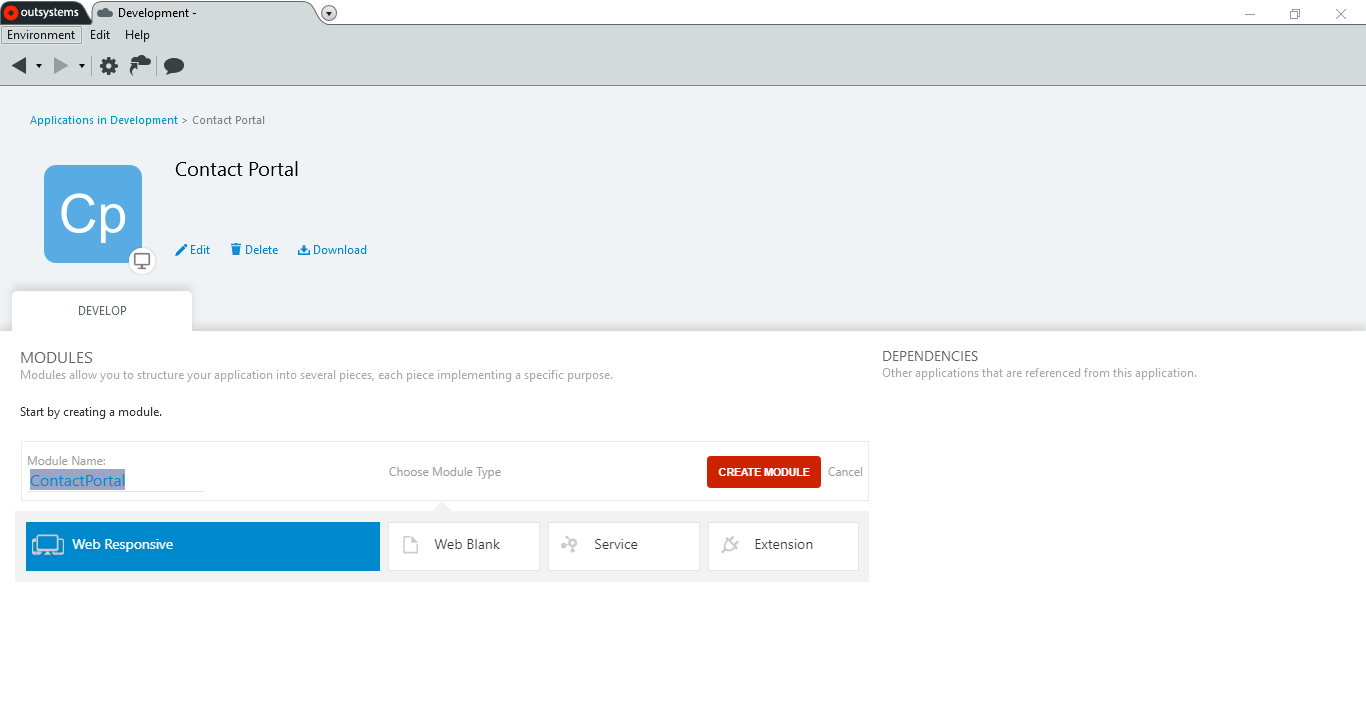1366x704 pixels.
Task: Go forward with the right arrow icon
Action: [61, 66]
